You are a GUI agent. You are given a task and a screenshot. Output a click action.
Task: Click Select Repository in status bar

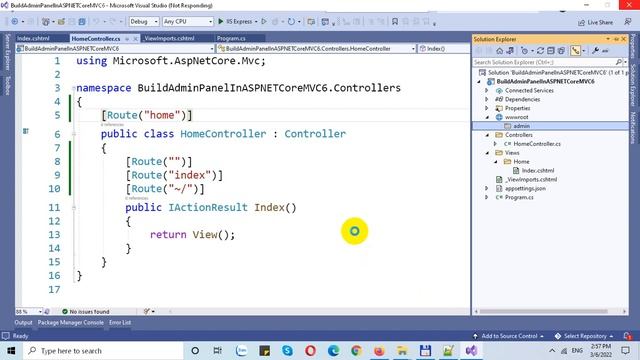tap(584, 336)
